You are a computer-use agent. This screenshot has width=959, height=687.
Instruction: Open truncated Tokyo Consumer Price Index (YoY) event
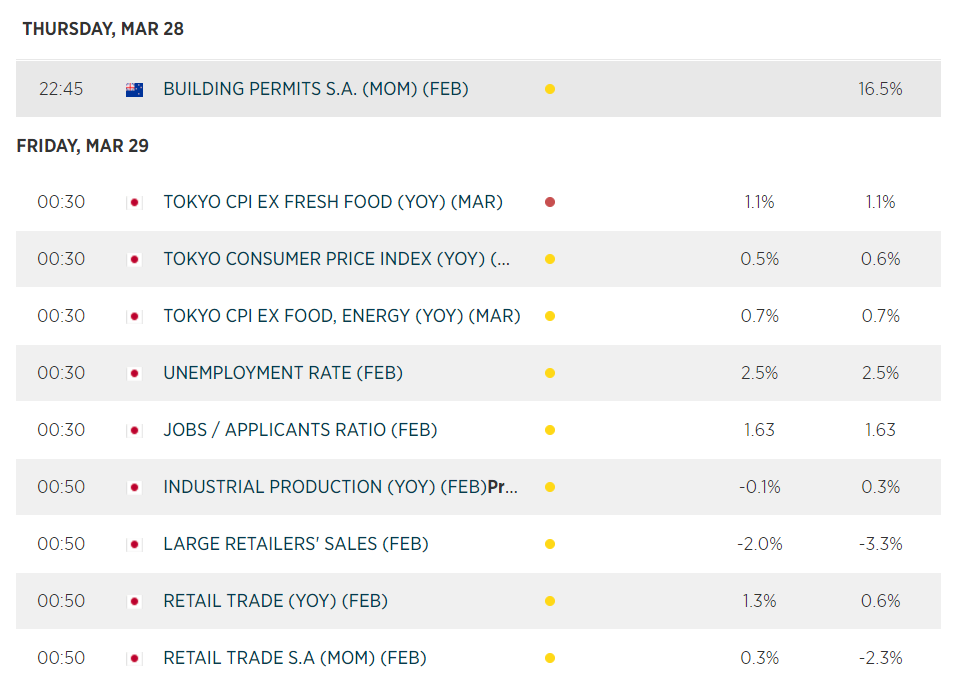click(x=337, y=259)
